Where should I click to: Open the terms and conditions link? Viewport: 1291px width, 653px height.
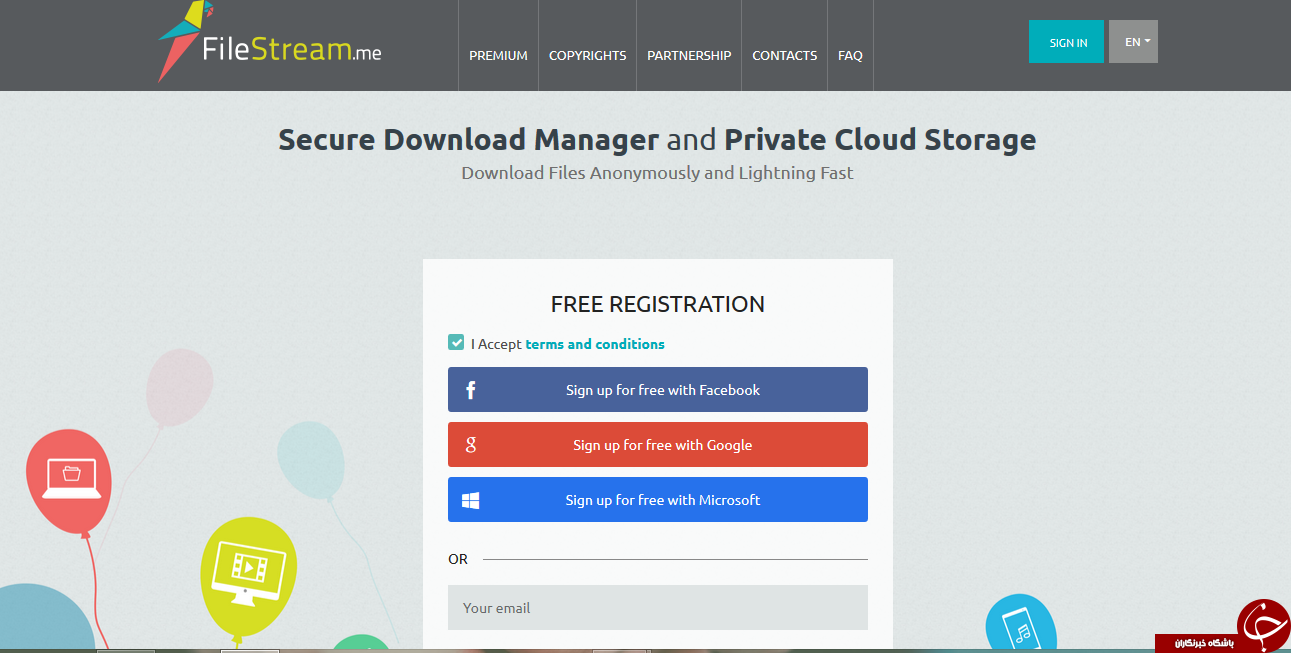pyautogui.click(x=595, y=344)
